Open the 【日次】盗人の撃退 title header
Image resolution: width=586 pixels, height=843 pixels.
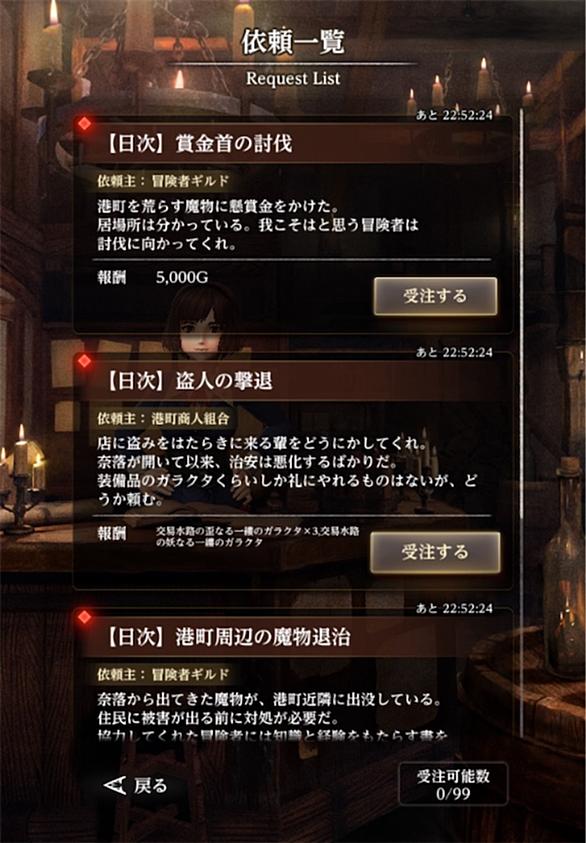(293, 381)
